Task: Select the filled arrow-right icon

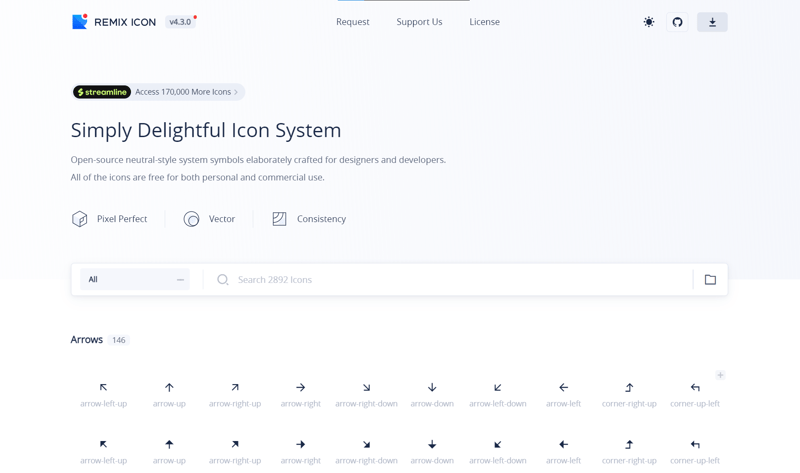Action: (301, 444)
